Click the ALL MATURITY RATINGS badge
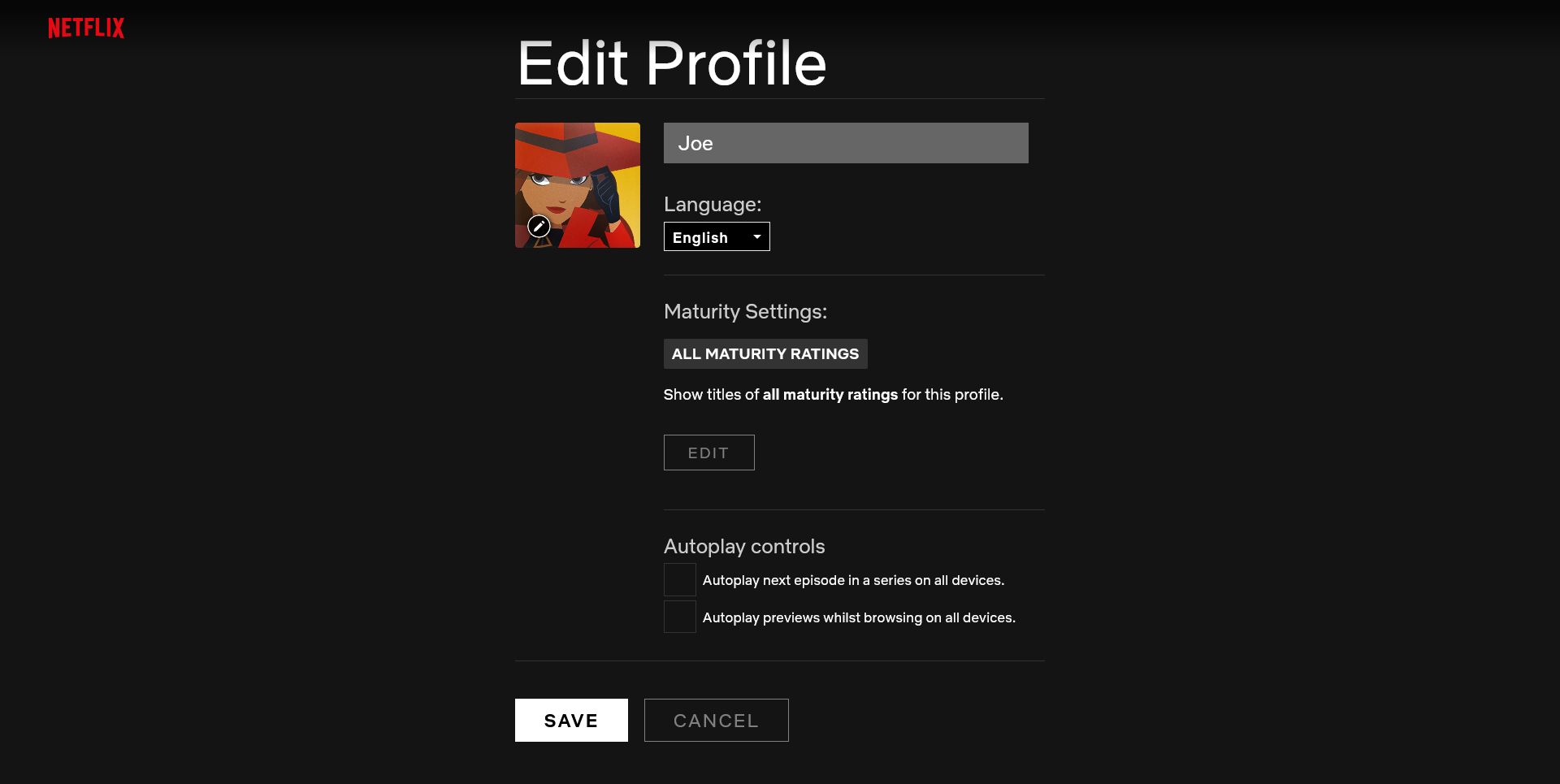The width and height of the screenshot is (1560, 784). (x=765, y=353)
